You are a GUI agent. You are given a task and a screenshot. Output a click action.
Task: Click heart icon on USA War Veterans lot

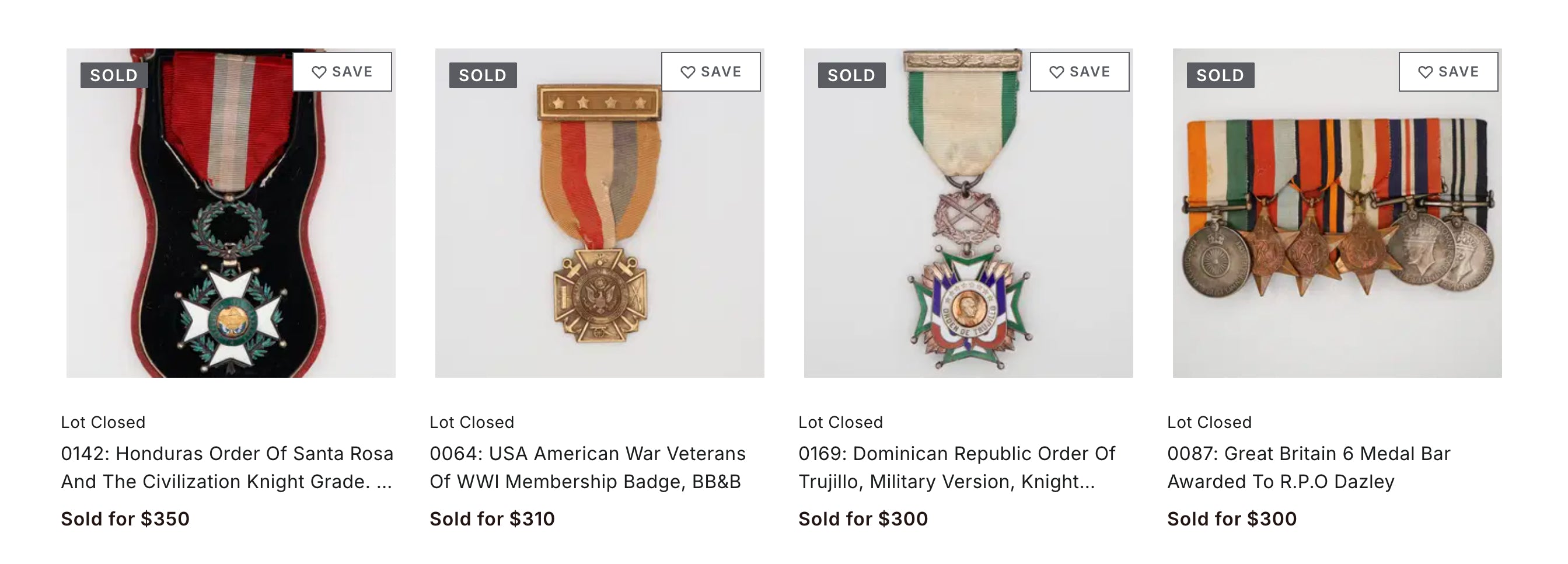(688, 72)
